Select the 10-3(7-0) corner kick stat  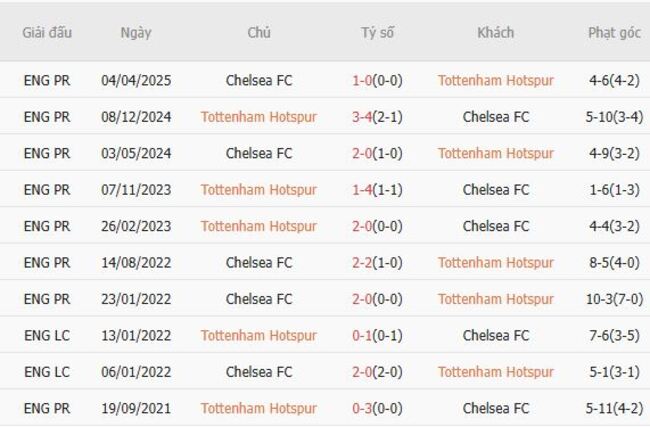614,299
